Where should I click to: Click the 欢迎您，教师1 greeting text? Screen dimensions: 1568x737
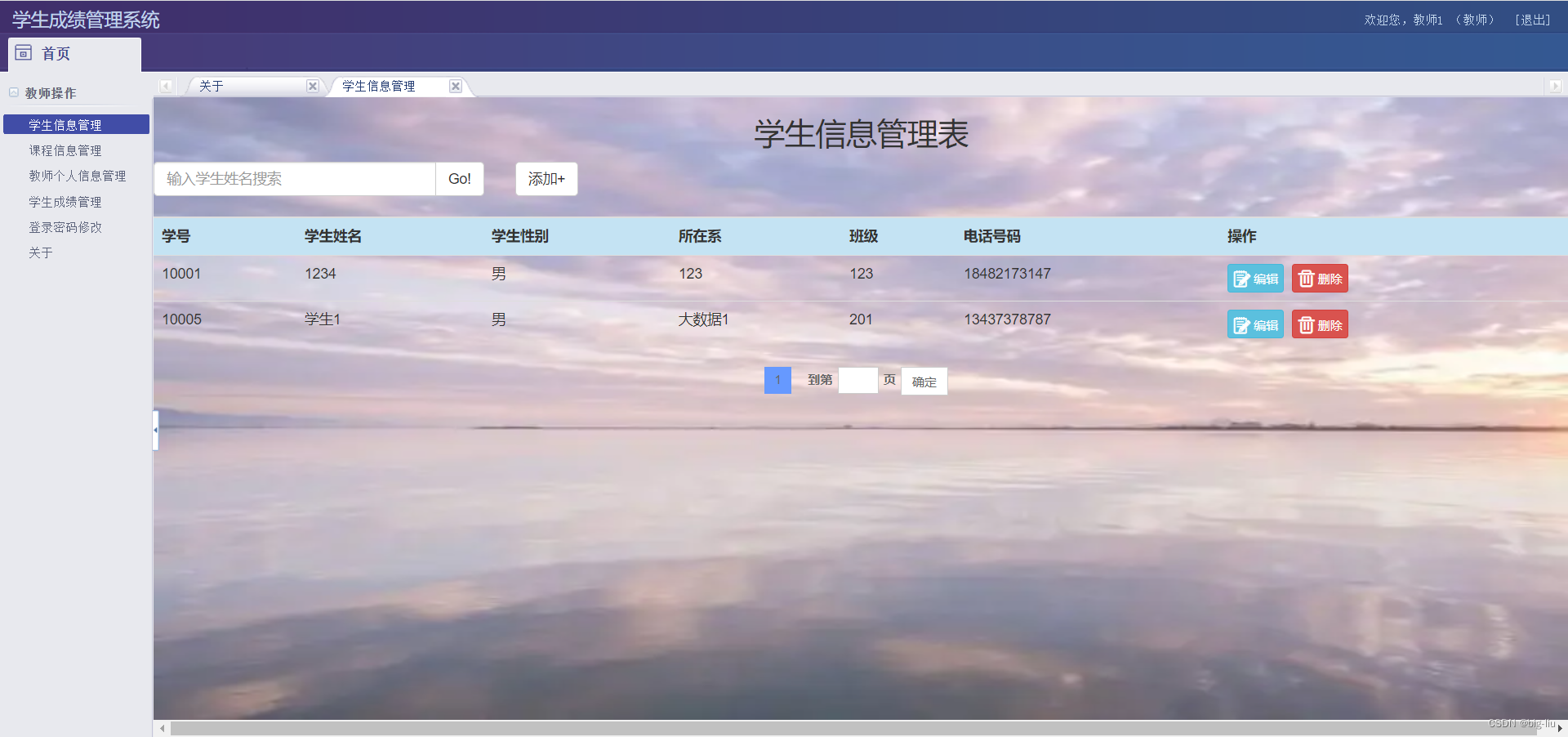click(x=1403, y=20)
